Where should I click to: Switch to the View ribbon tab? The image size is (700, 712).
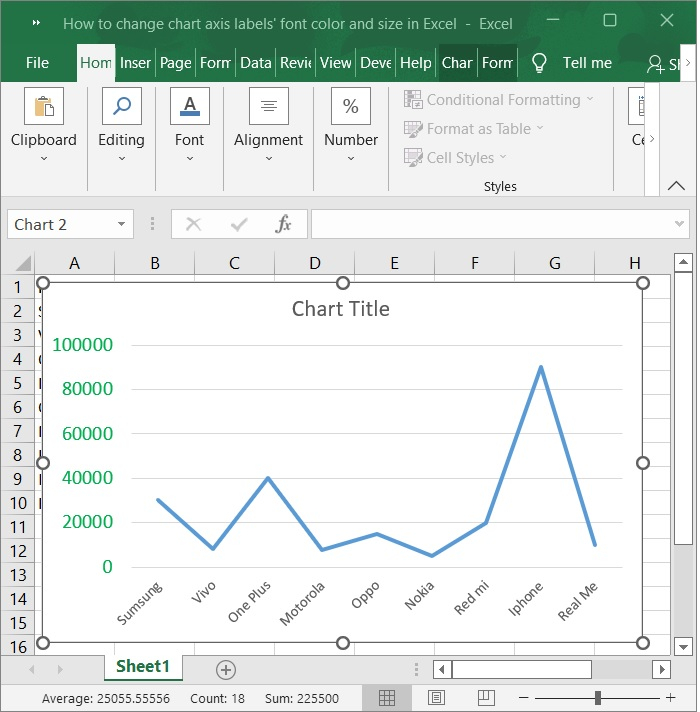coord(335,63)
